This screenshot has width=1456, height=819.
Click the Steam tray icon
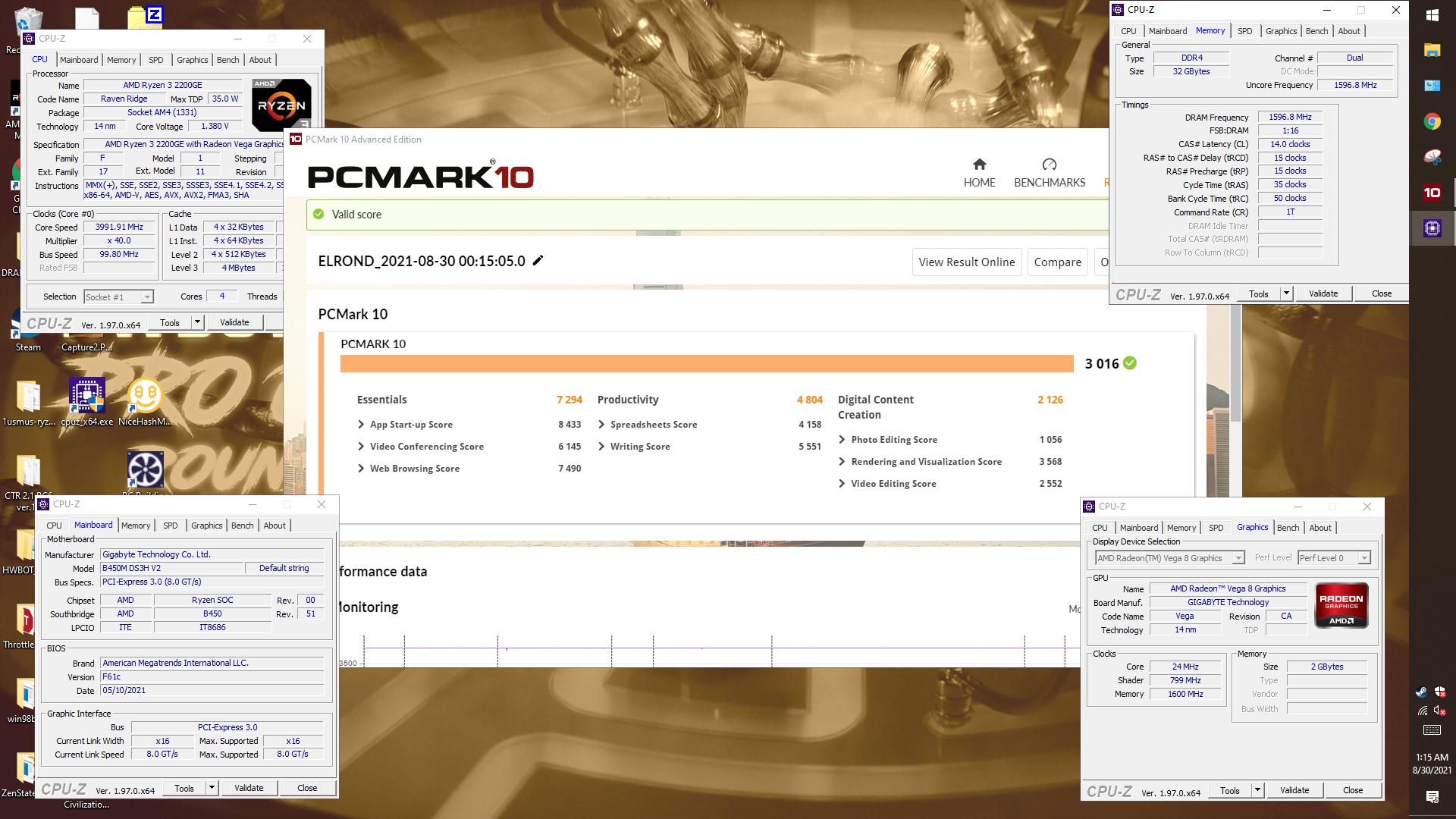pyautogui.click(x=1422, y=692)
